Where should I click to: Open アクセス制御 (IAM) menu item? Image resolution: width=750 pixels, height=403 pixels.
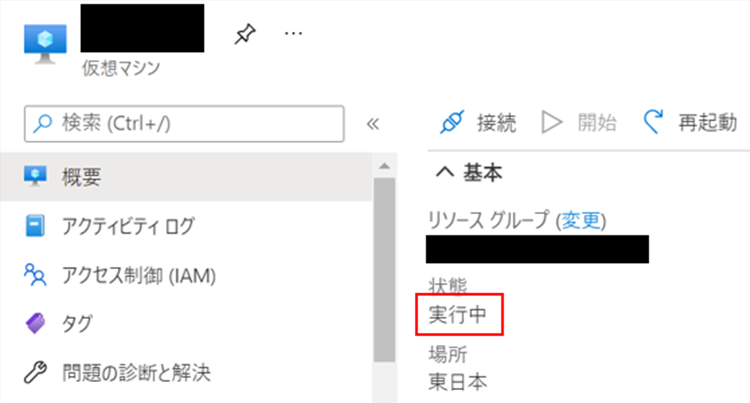pyautogui.click(x=187, y=275)
